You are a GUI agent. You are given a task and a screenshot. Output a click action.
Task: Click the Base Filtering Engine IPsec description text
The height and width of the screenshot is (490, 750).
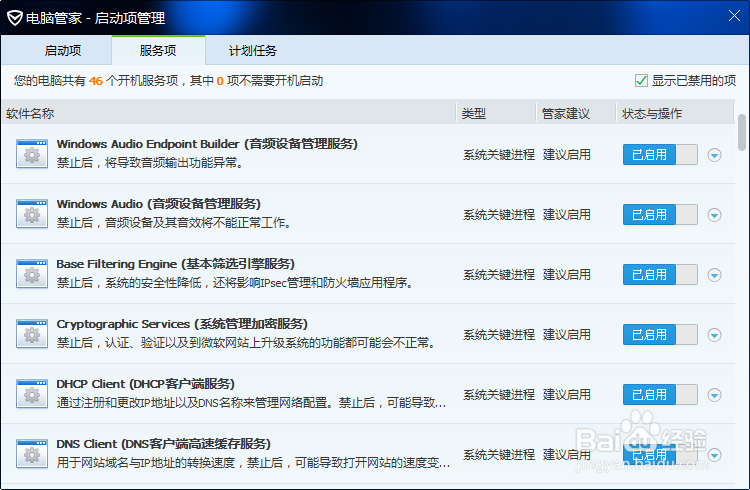[235, 283]
